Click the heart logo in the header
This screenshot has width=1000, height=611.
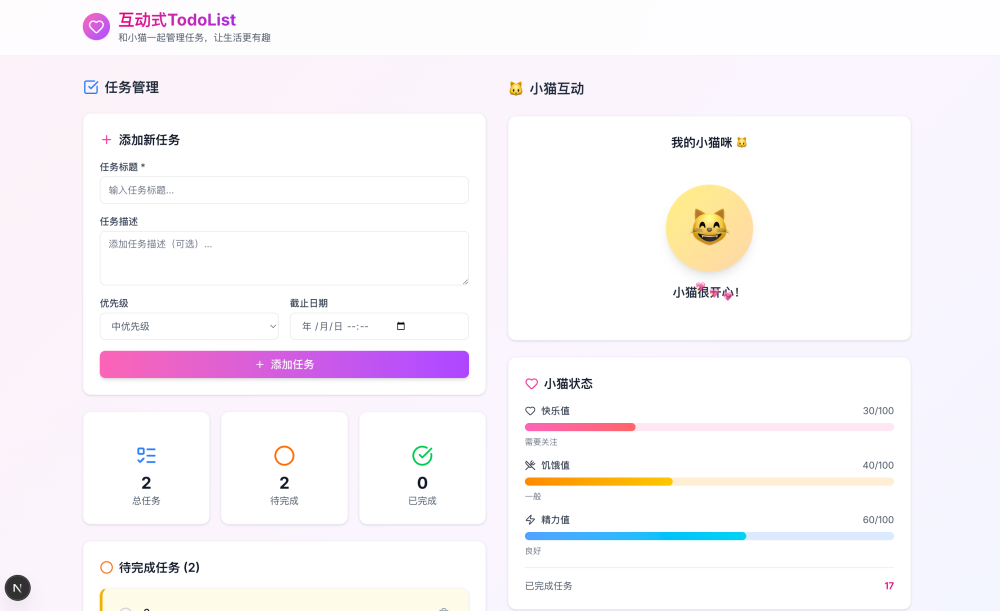pos(96,27)
